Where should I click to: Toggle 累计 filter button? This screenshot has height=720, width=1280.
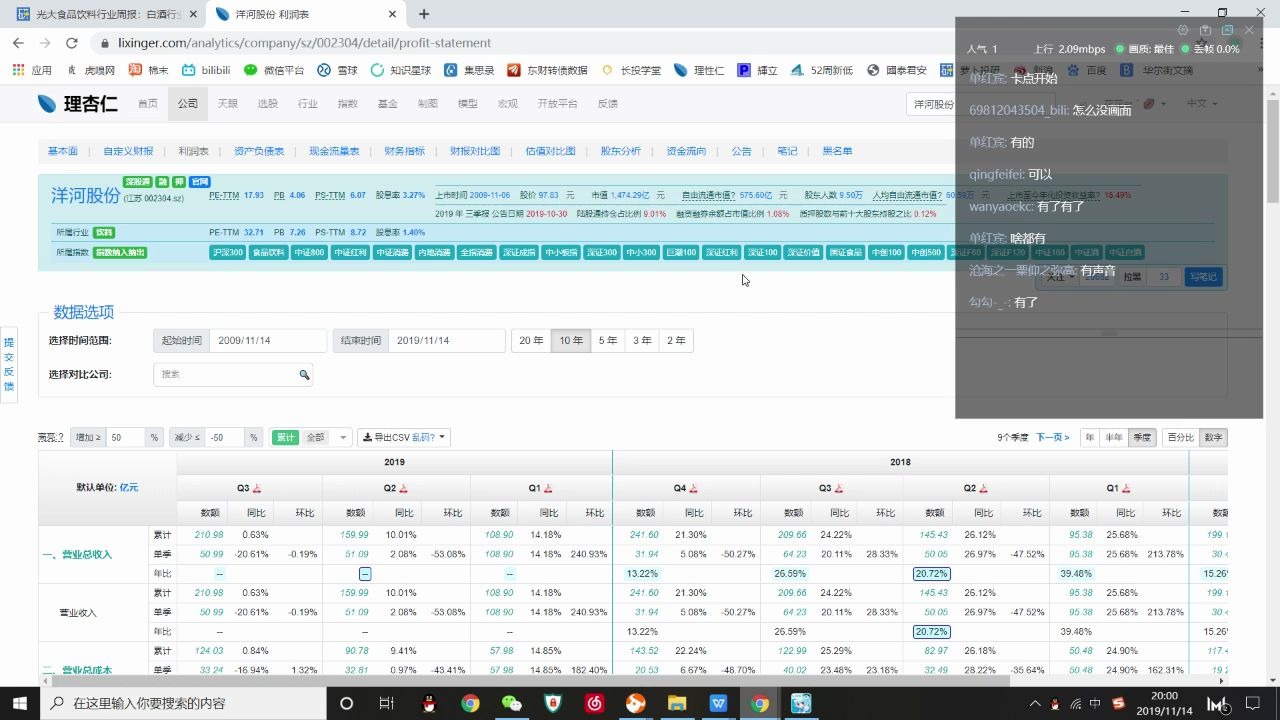(286, 437)
